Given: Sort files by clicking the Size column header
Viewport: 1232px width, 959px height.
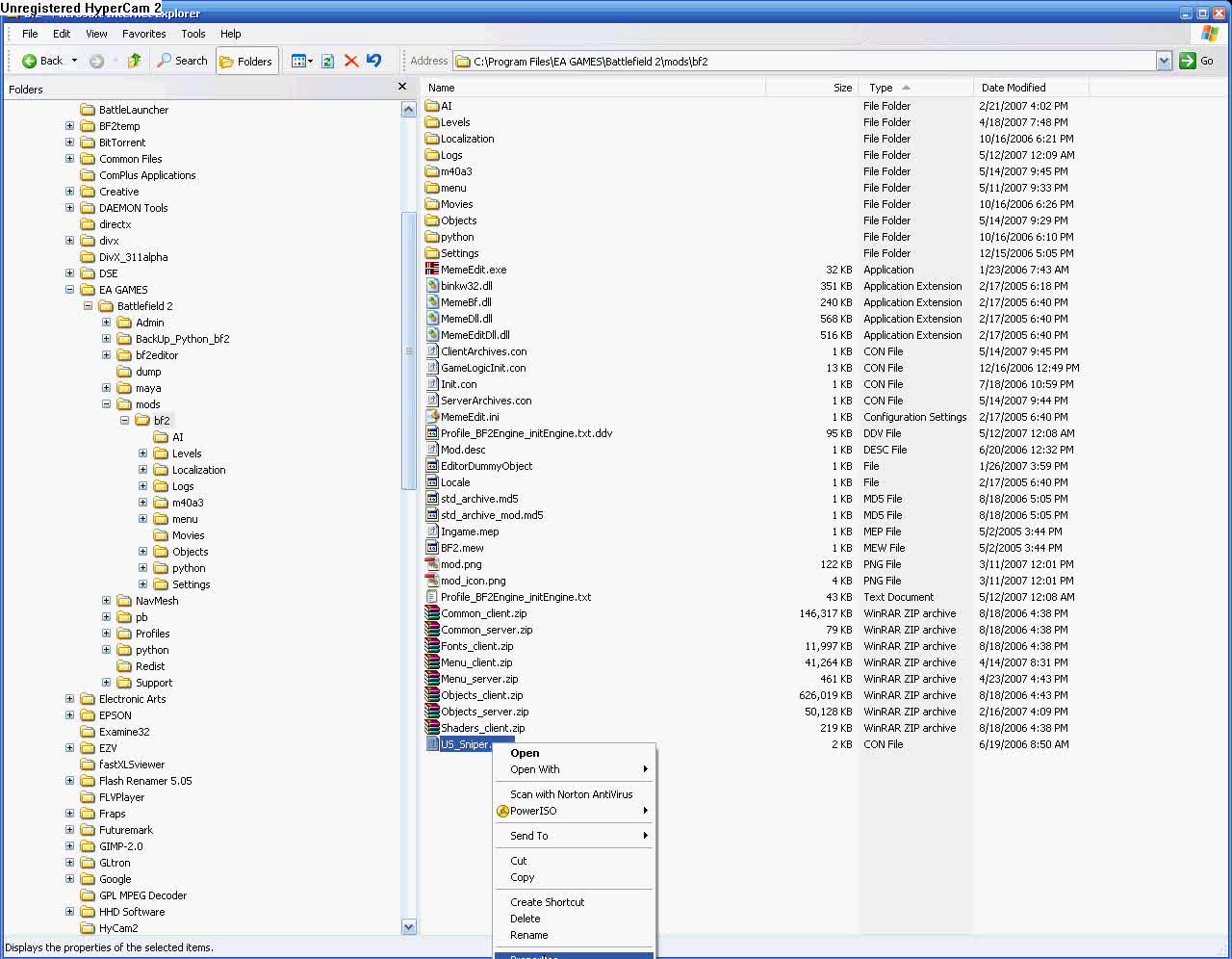Looking at the screenshot, I should pos(842,87).
